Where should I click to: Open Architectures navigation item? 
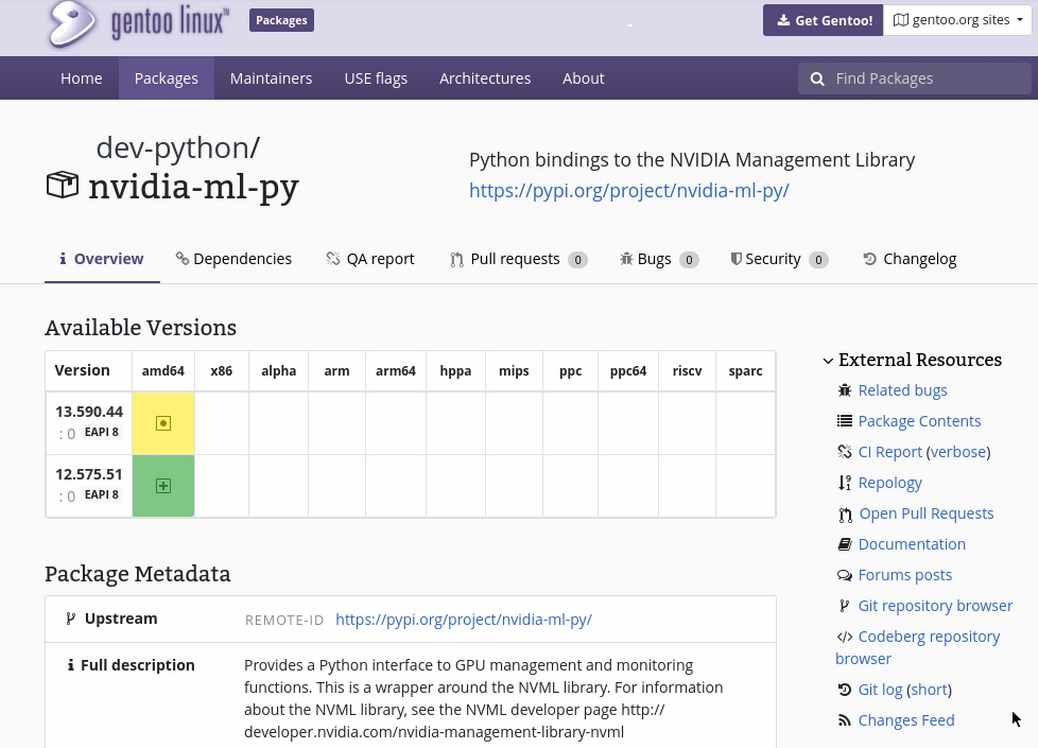point(485,78)
